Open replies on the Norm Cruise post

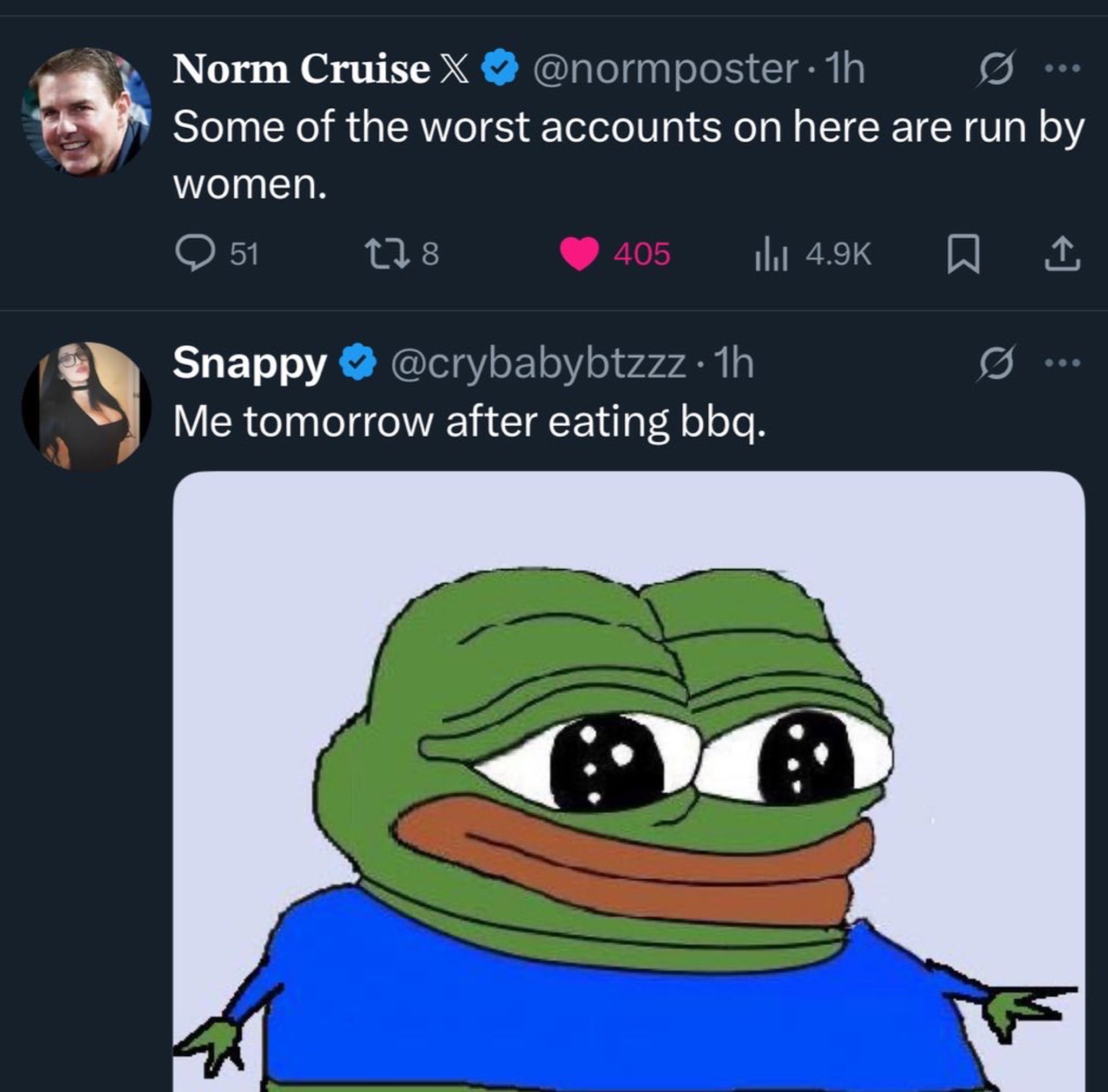click(x=217, y=253)
